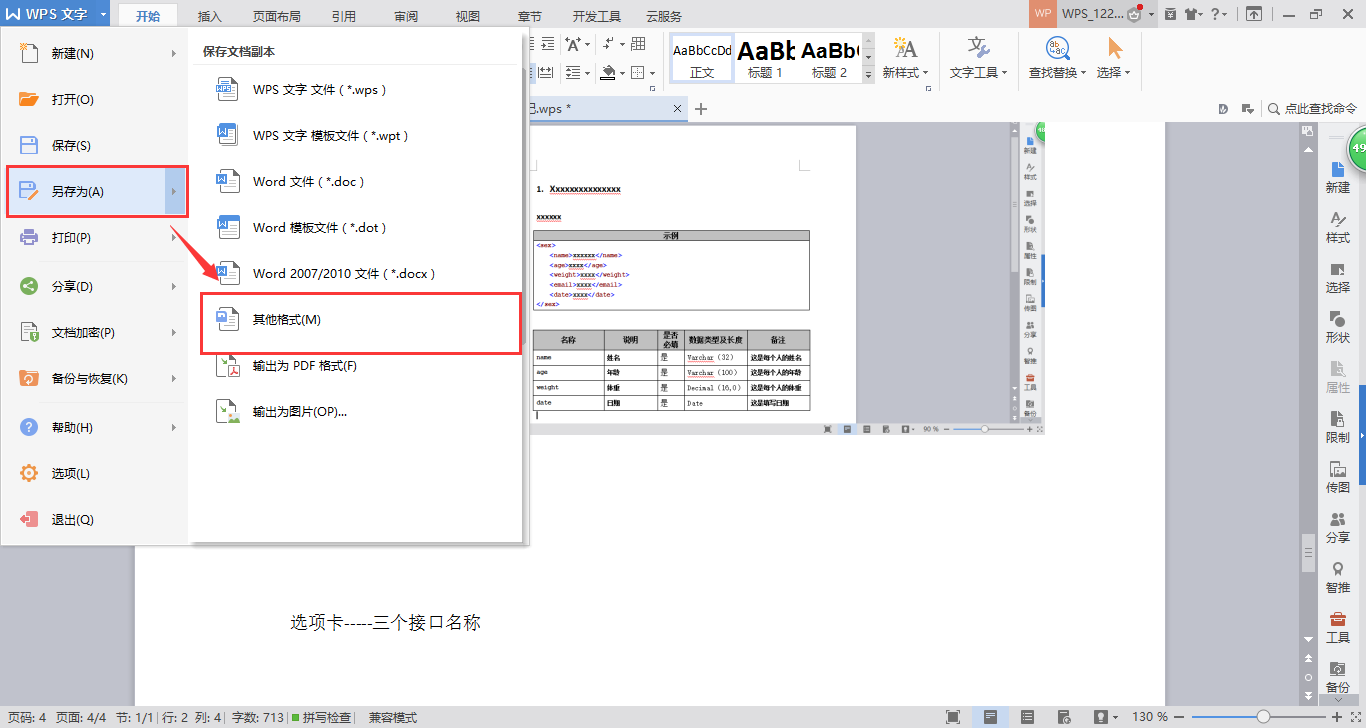Close the .wps document tab
1366x728 pixels.
click(x=678, y=108)
